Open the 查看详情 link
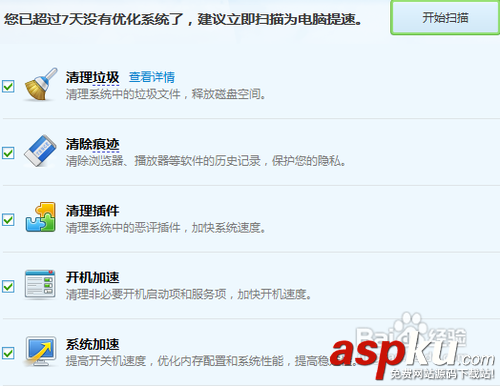The height and width of the screenshot is (386, 500). coord(152,77)
